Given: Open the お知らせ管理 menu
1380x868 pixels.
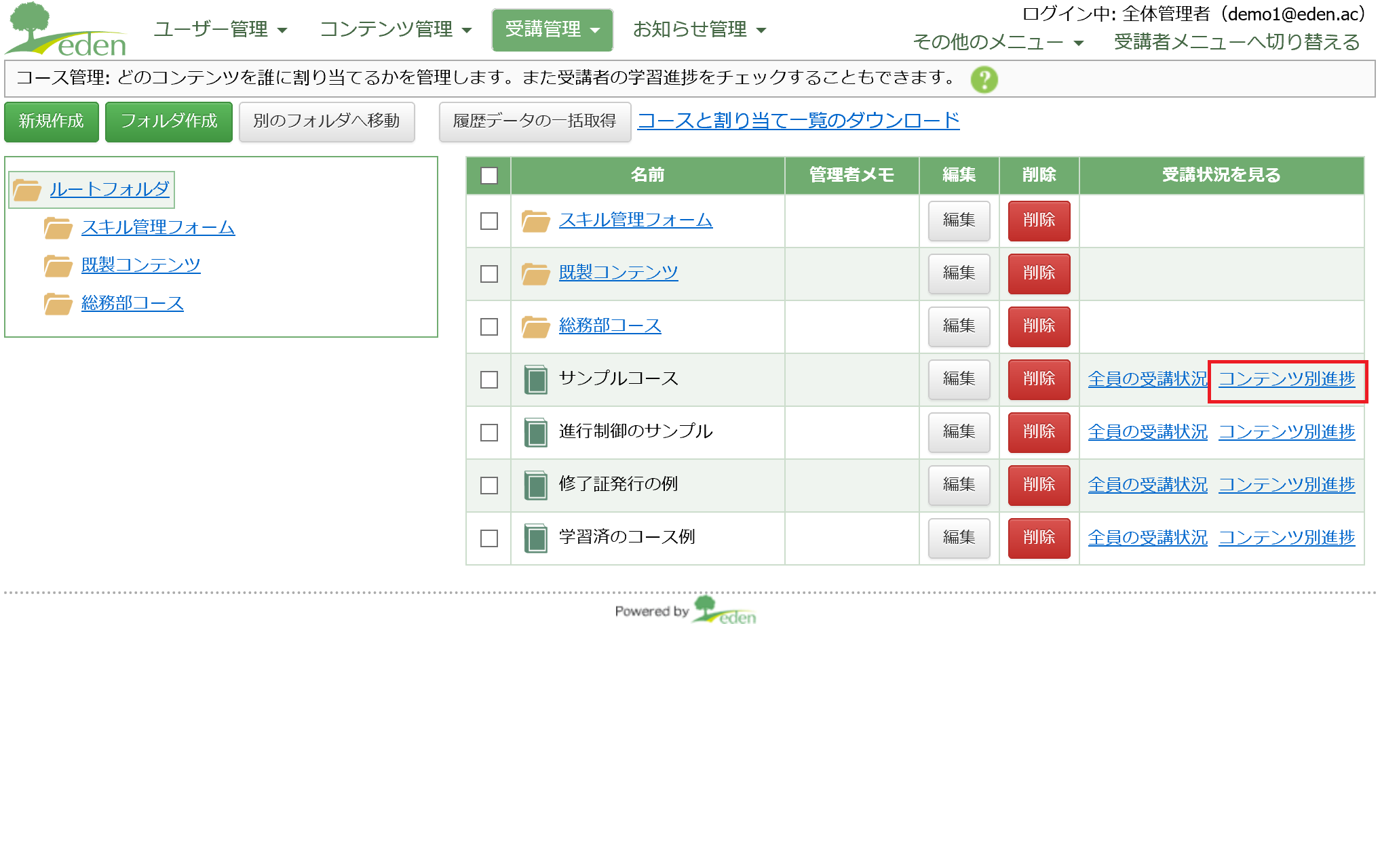Looking at the screenshot, I should (x=699, y=30).
